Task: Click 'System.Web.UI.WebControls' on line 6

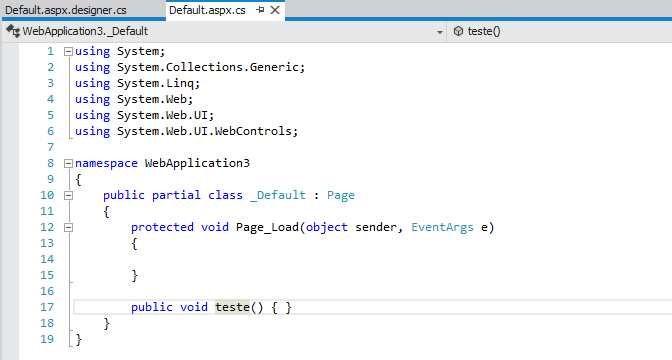Action: pyautogui.click(x=204, y=131)
